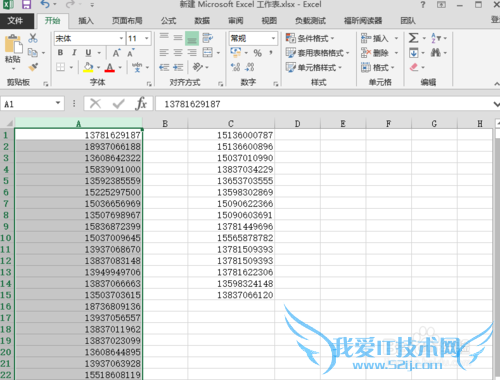Apply yellow fill color bucket
The image size is (500, 380).
(88, 67)
